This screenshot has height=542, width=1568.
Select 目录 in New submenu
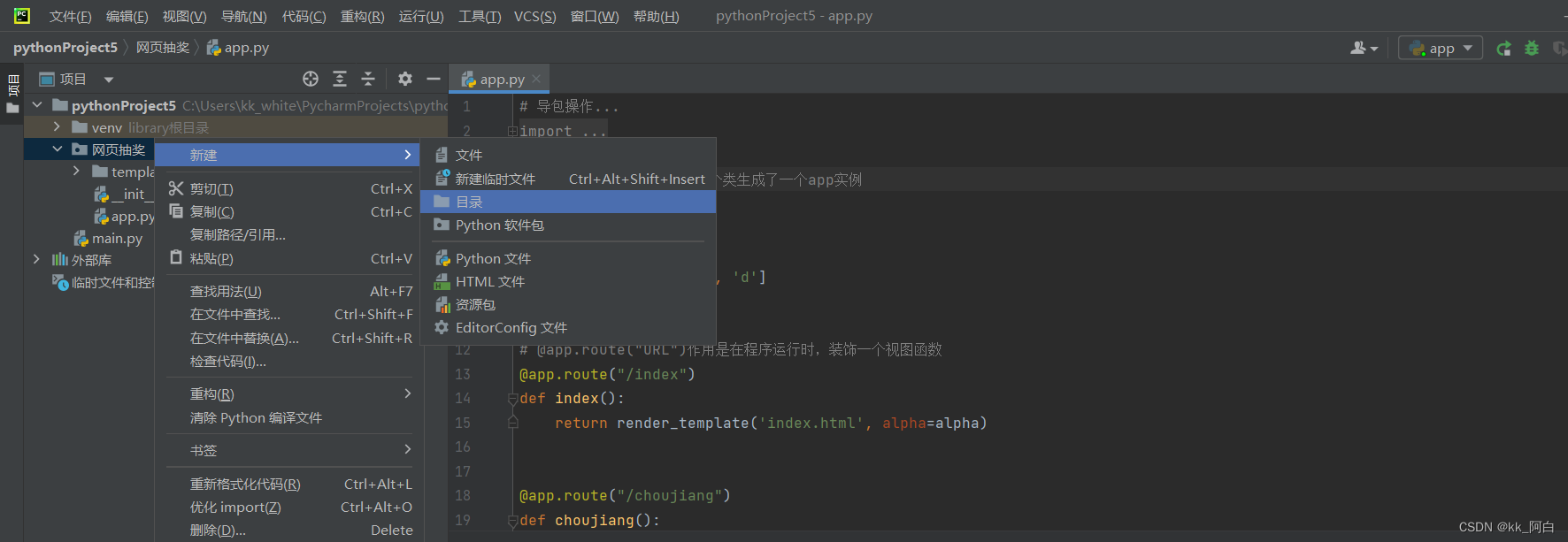point(568,202)
